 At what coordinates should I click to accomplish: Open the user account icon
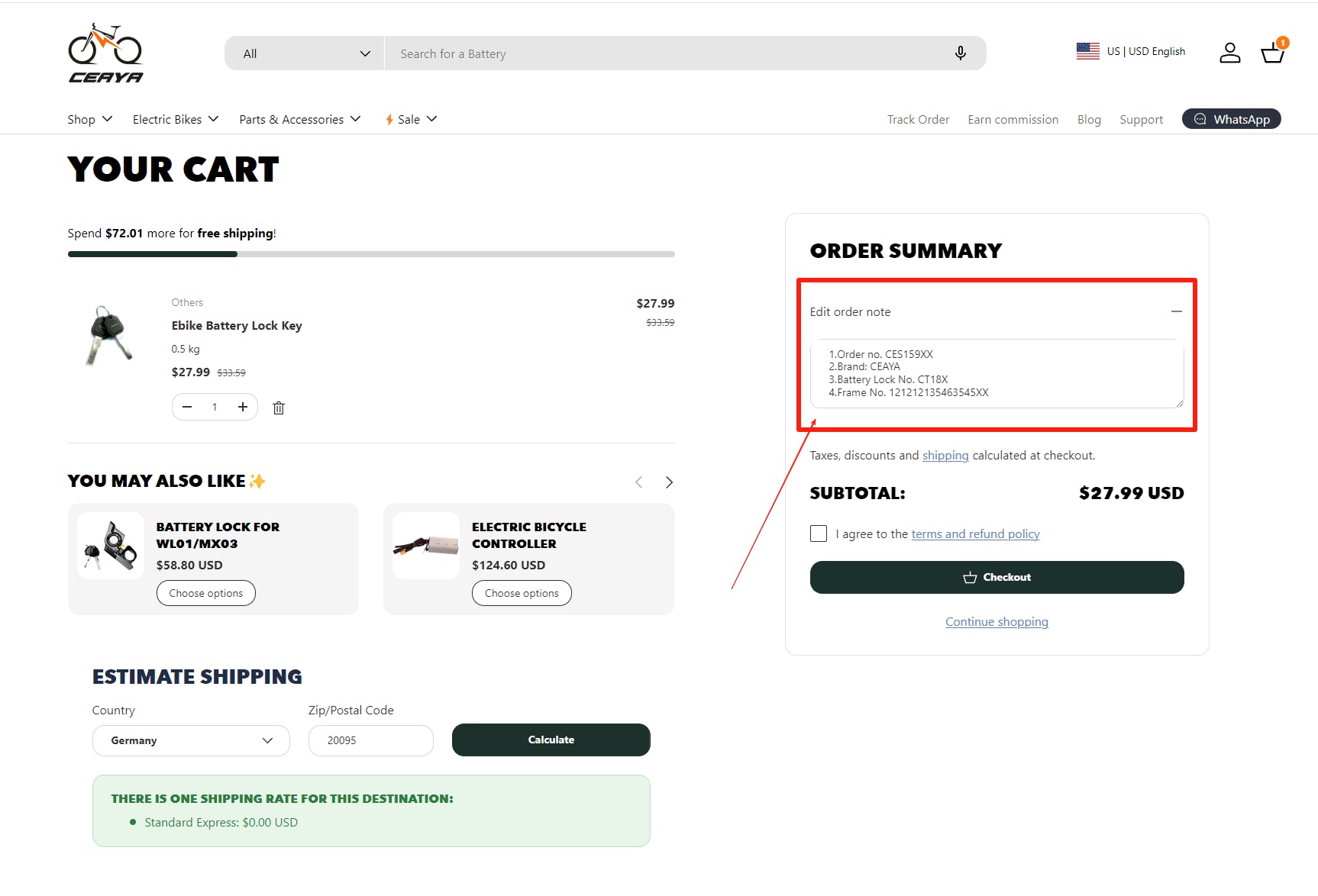point(1229,53)
